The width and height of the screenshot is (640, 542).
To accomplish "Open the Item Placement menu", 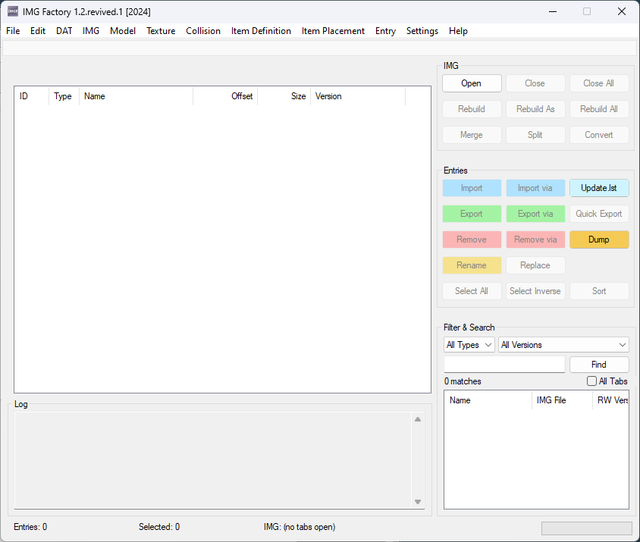I will click(x=333, y=31).
